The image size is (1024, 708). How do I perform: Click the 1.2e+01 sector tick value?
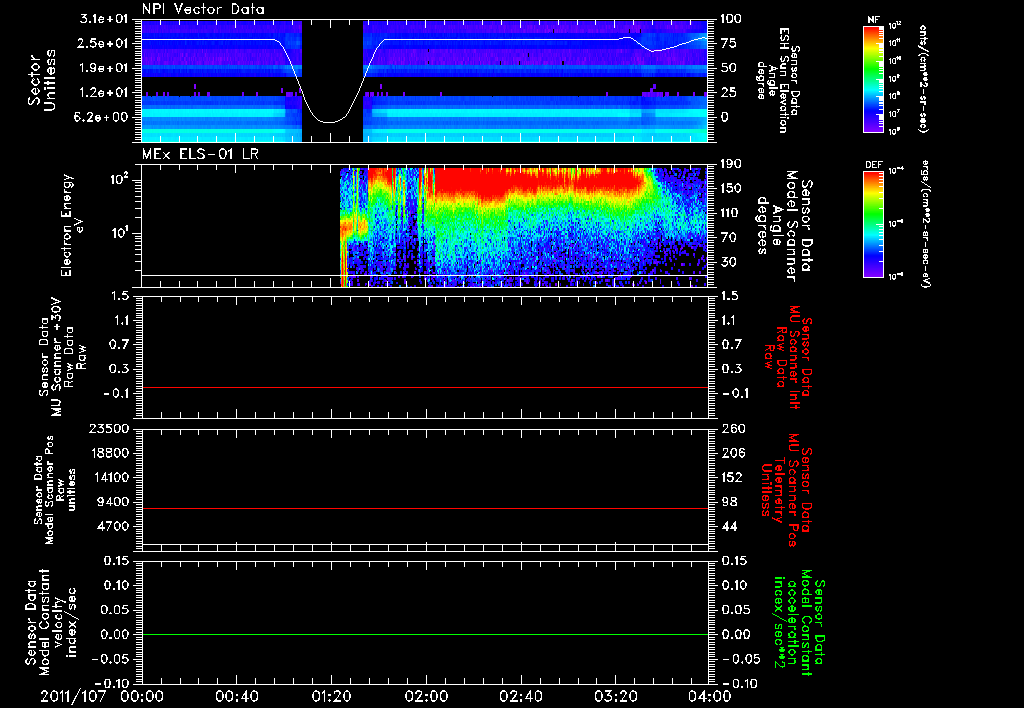tap(103, 93)
